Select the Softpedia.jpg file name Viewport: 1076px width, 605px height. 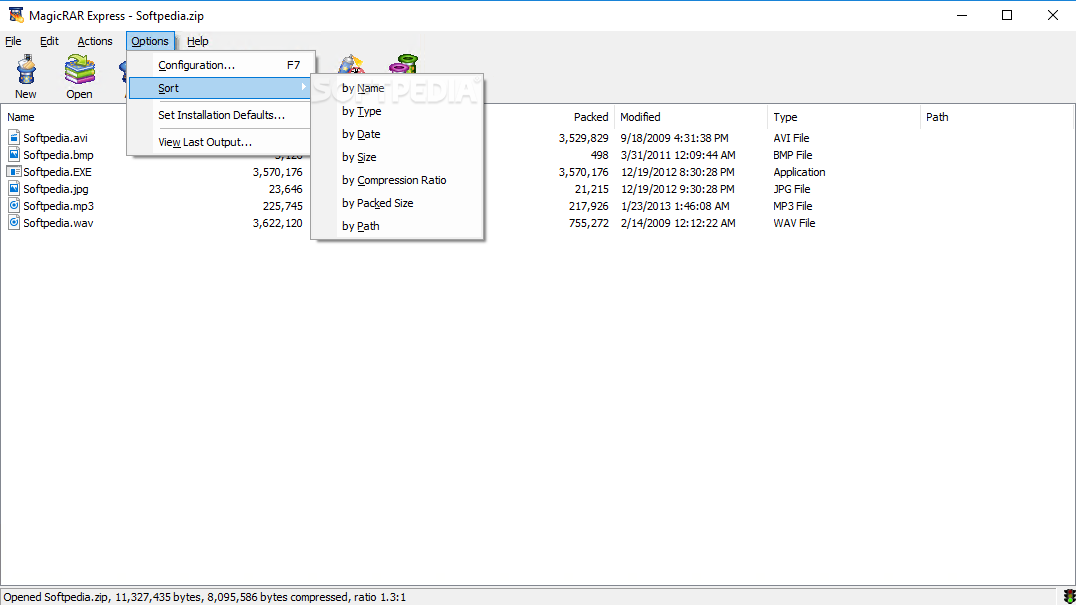click(56, 189)
